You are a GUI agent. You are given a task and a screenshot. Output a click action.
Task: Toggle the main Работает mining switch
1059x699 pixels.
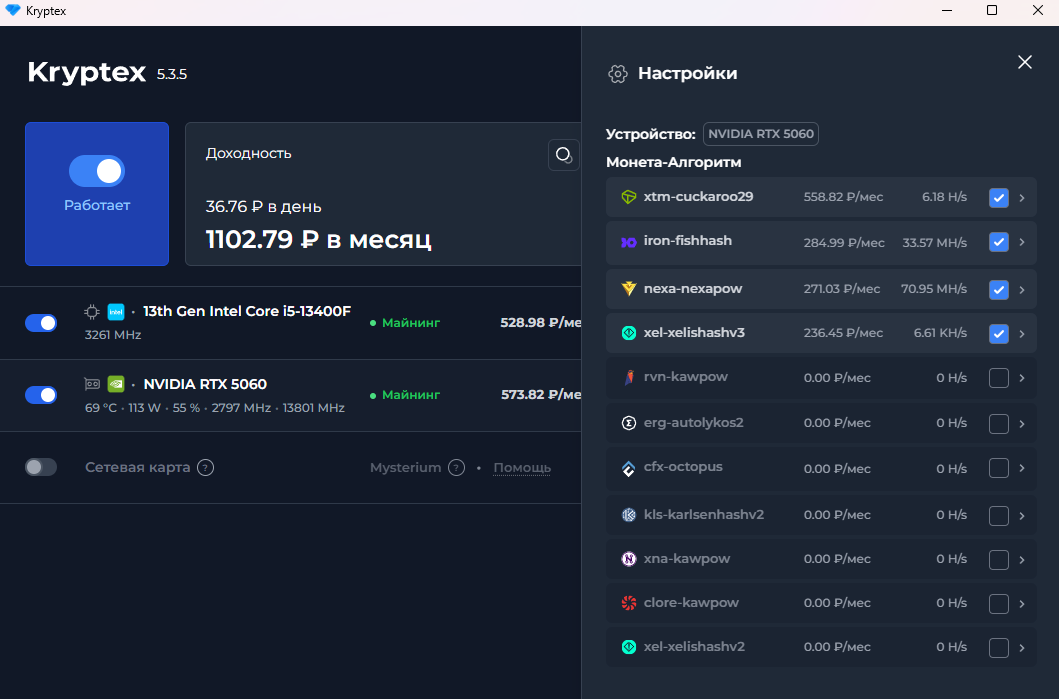97,171
